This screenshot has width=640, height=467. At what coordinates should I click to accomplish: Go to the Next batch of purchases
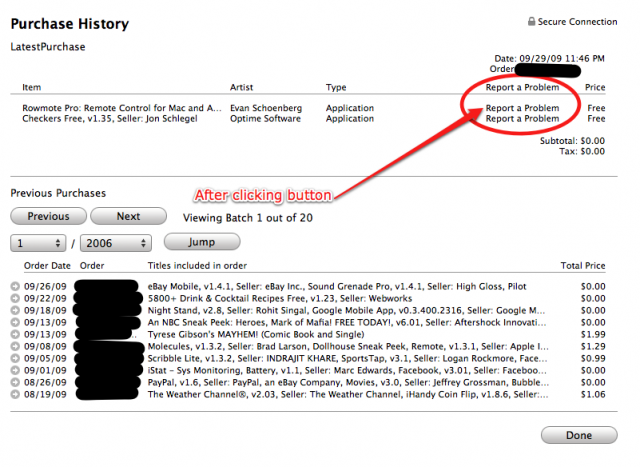click(128, 216)
